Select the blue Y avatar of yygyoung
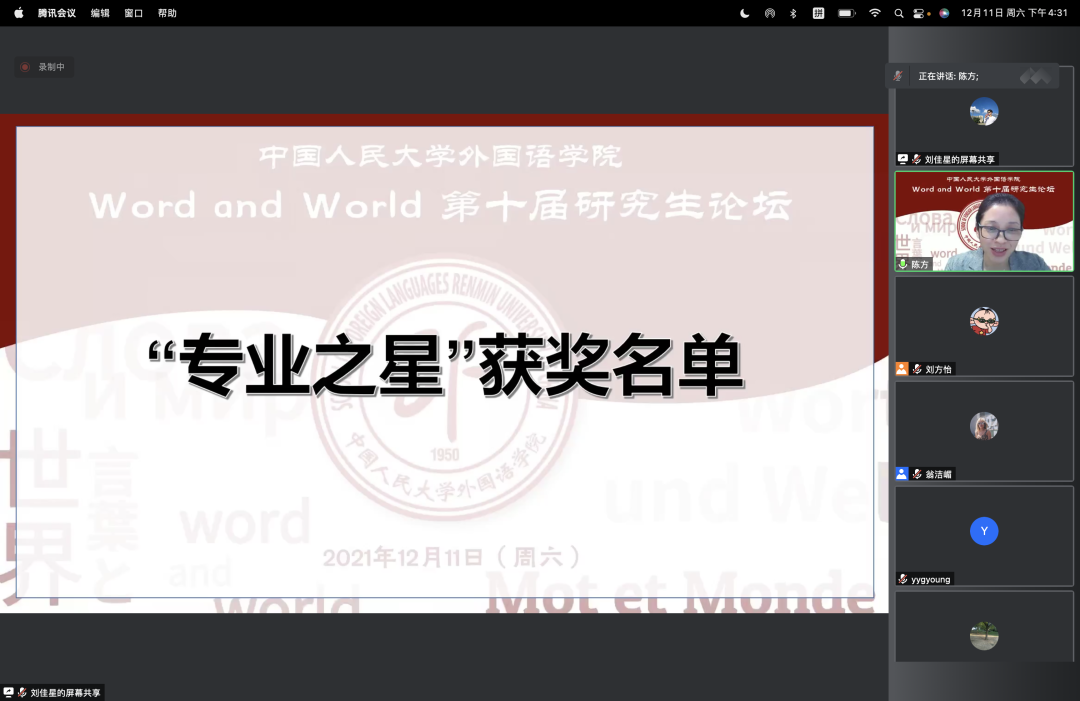This screenshot has width=1080, height=701. click(984, 531)
